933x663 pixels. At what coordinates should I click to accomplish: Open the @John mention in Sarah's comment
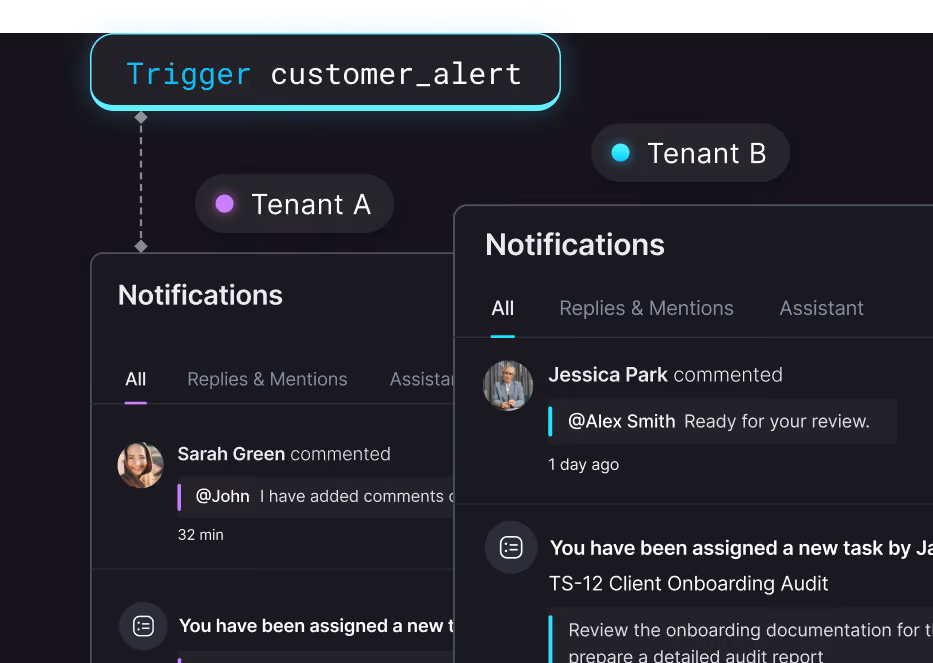[x=223, y=496]
